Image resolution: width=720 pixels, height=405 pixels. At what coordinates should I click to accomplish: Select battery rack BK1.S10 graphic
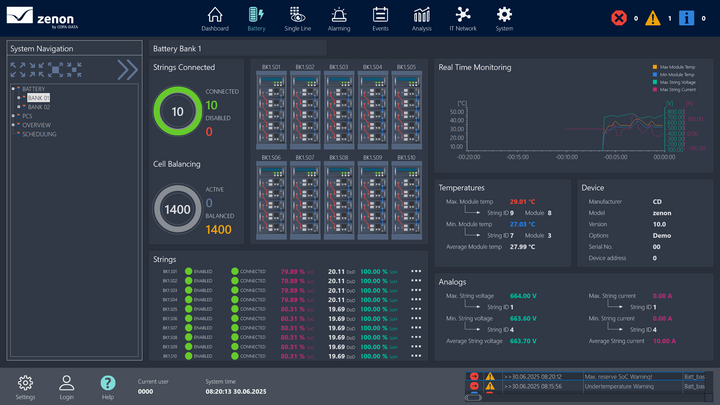[x=406, y=201]
